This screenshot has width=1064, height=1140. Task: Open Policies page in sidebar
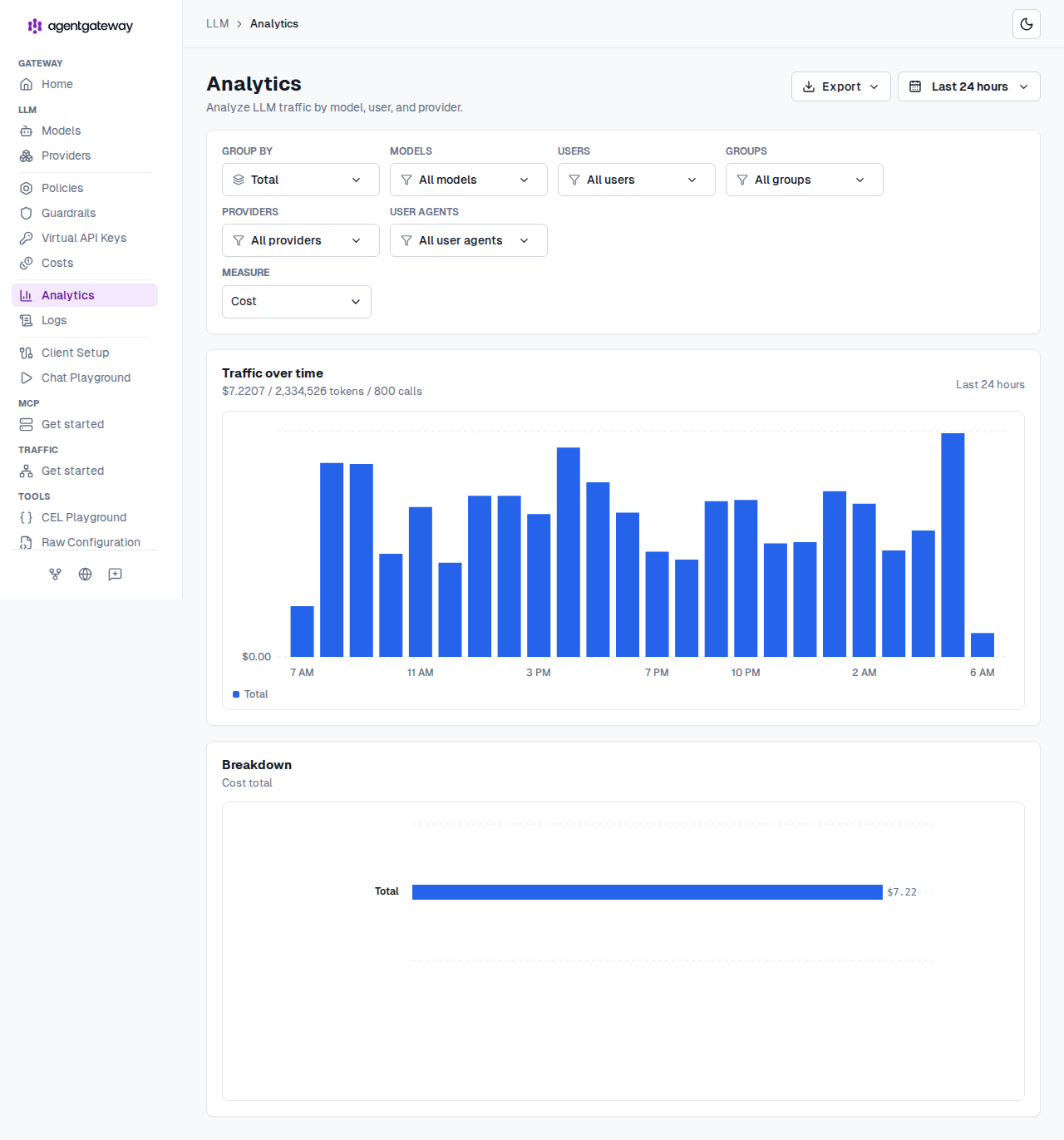pyautogui.click(x=85, y=188)
